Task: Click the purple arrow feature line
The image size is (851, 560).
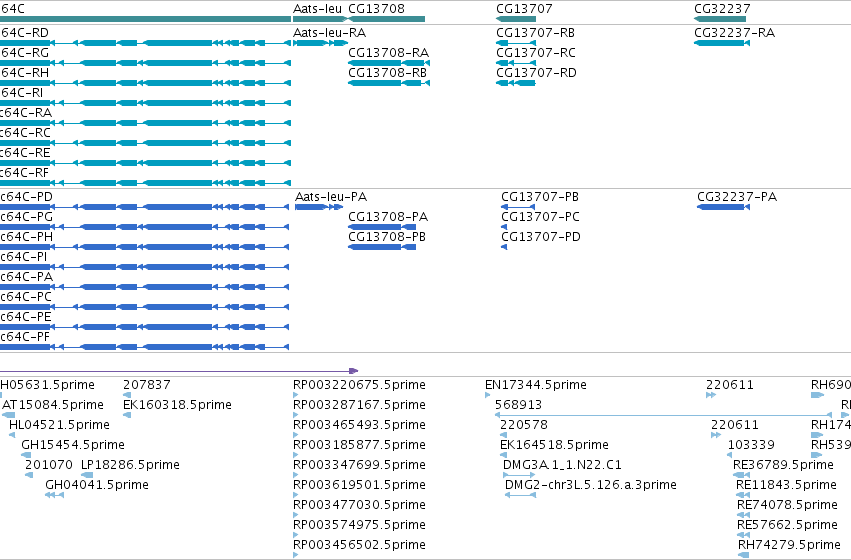Action: pos(179,371)
